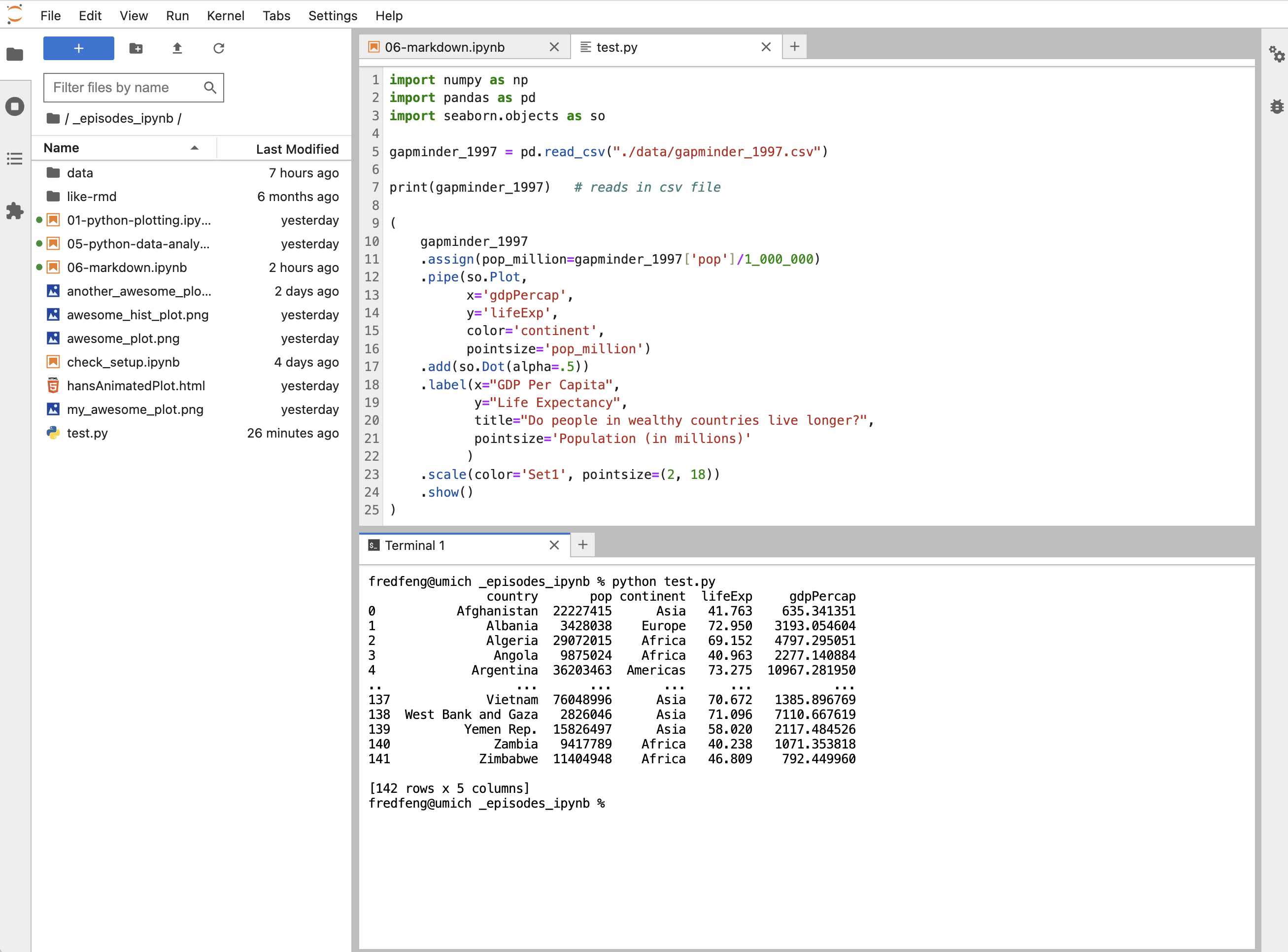Viewport: 1288px width, 952px height.
Task: Click the Filter files by name field
Action: pyautogui.click(x=133, y=88)
